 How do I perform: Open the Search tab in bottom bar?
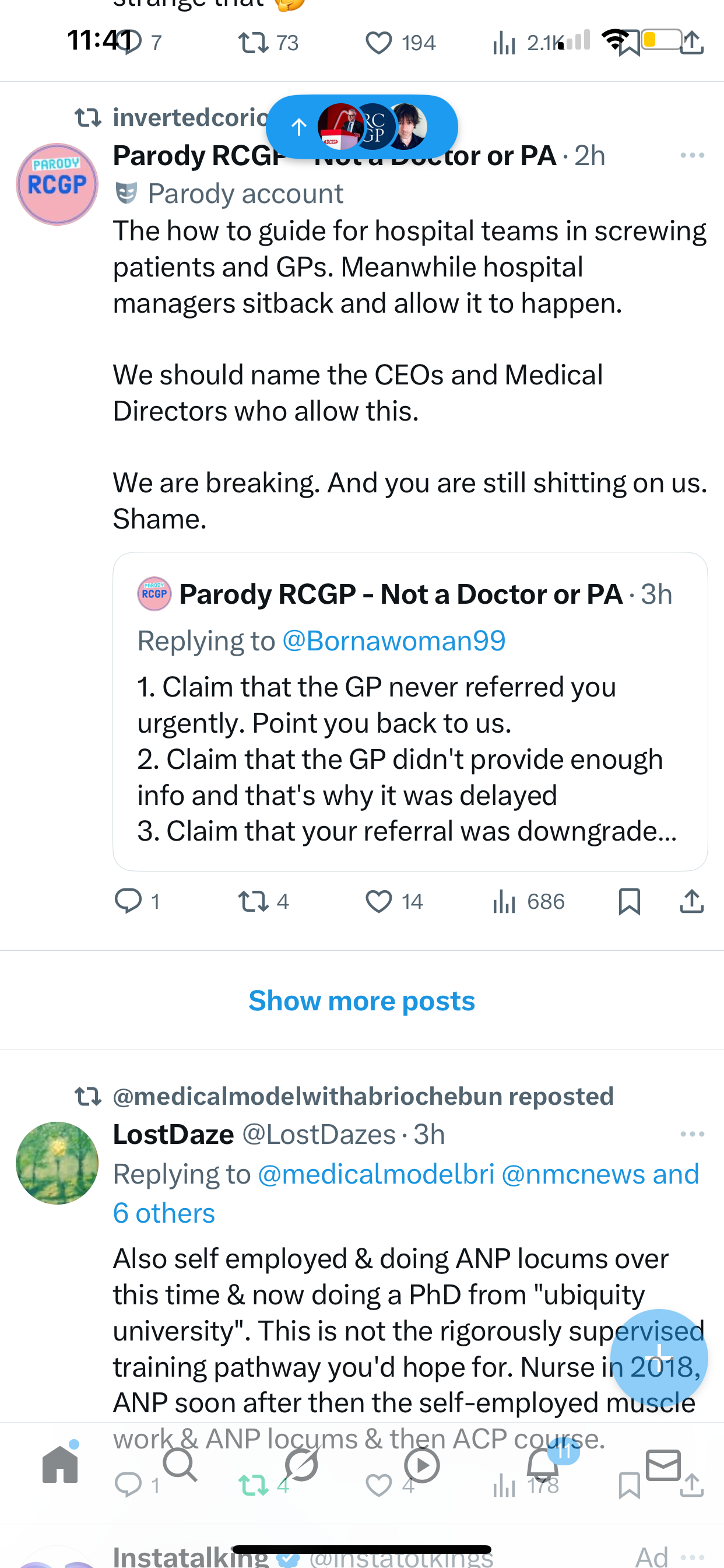pyautogui.click(x=180, y=1464)
